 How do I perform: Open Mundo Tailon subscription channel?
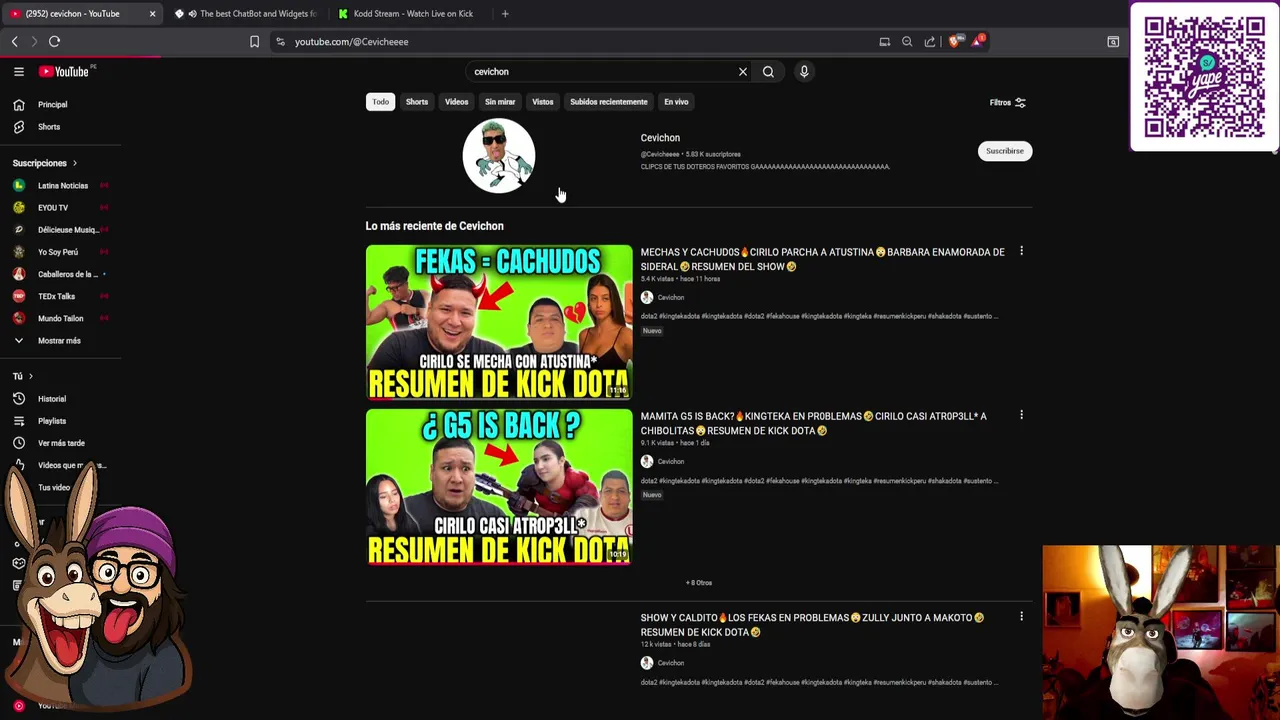(60, 318)
